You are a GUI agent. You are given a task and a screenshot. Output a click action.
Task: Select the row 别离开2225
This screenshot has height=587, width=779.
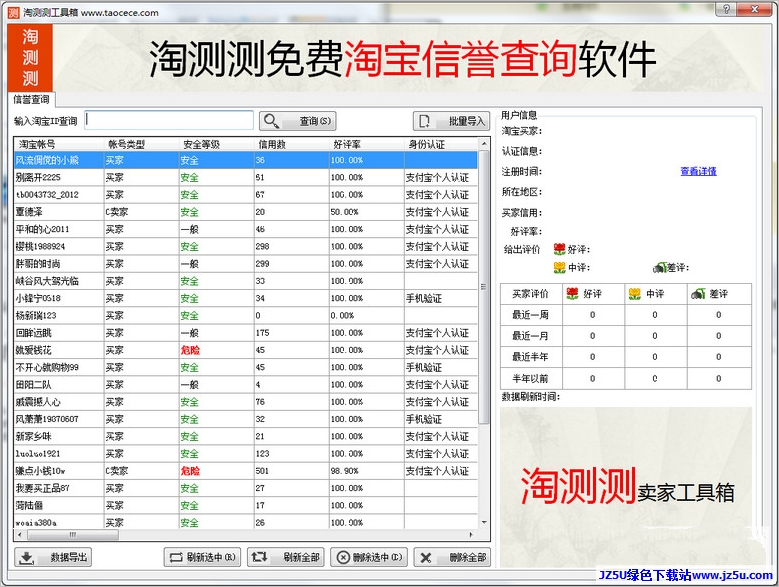point(246,177)
